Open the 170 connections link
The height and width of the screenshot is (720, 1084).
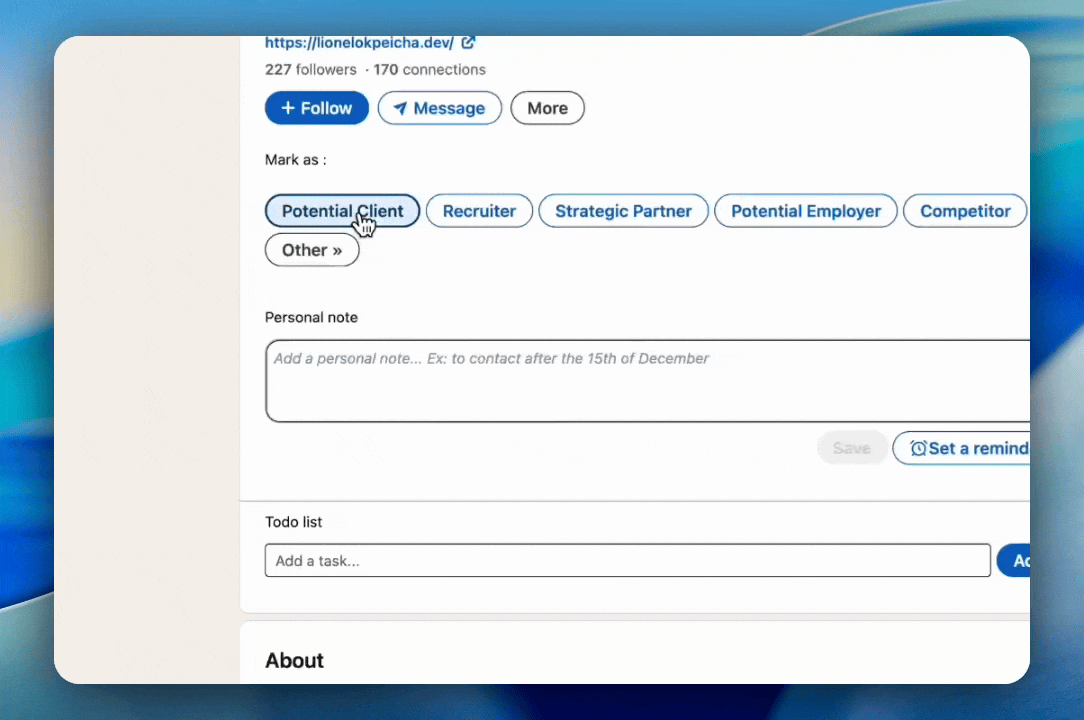(430, 70)
